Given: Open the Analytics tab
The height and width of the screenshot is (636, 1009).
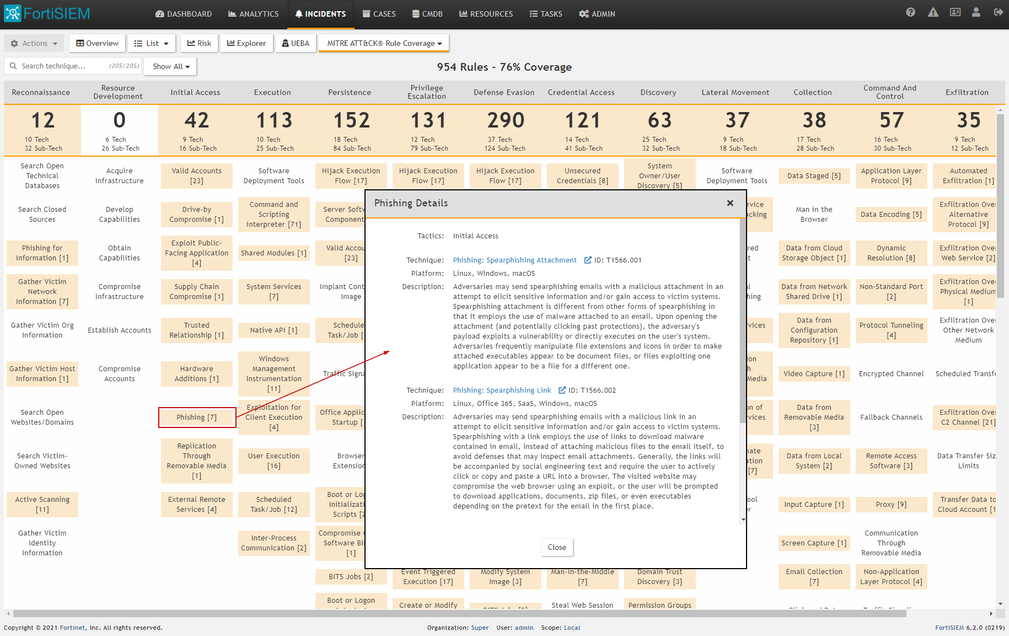Looking at the screenshot, I should [254, 14].
